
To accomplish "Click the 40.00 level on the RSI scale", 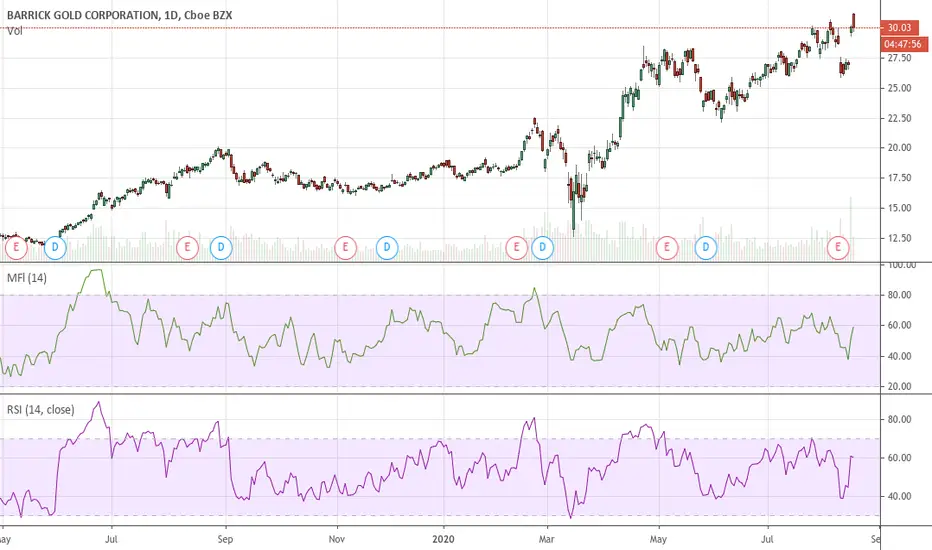I will (899, 496).
